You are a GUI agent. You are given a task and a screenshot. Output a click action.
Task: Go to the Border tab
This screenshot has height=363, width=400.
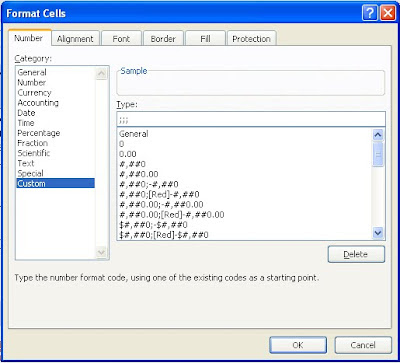coord(163,39)
